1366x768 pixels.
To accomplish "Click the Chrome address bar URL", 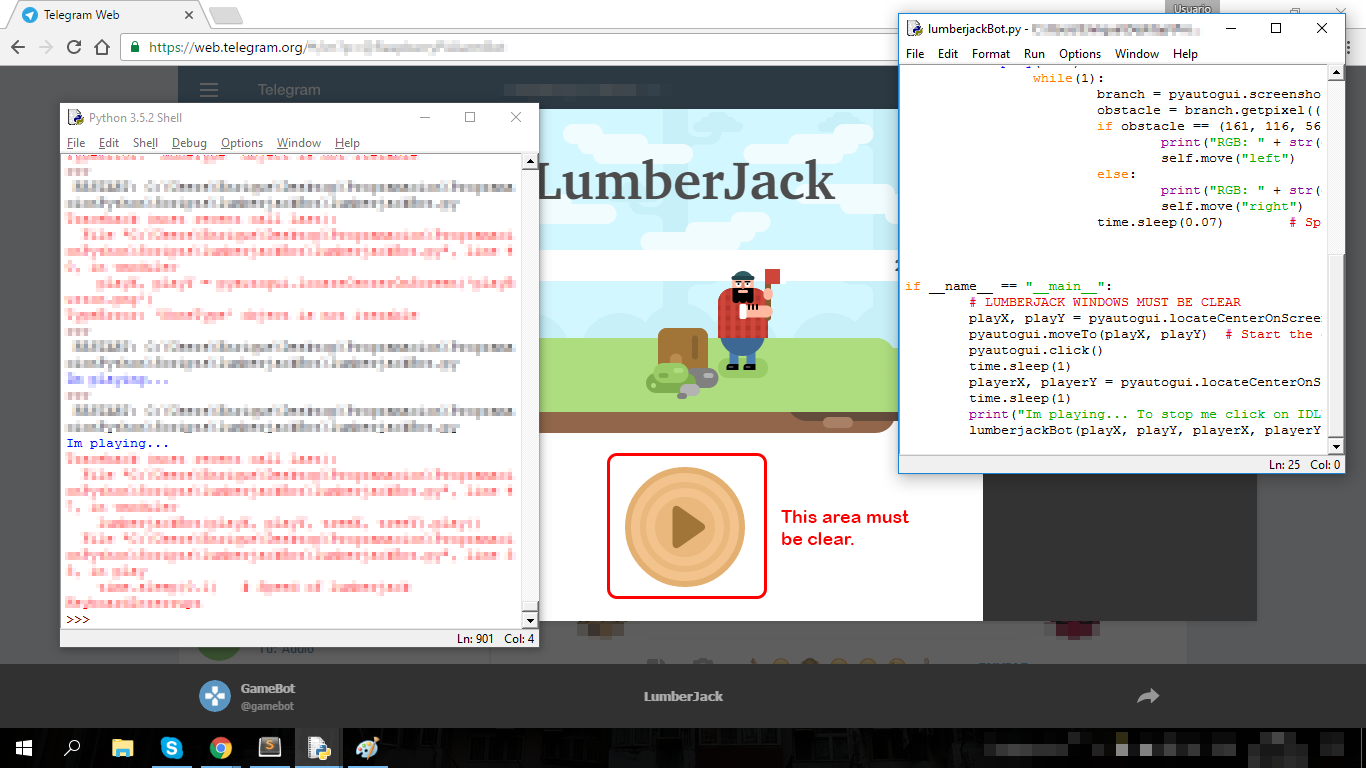I will pyautogui.click(x=326, y=47).
